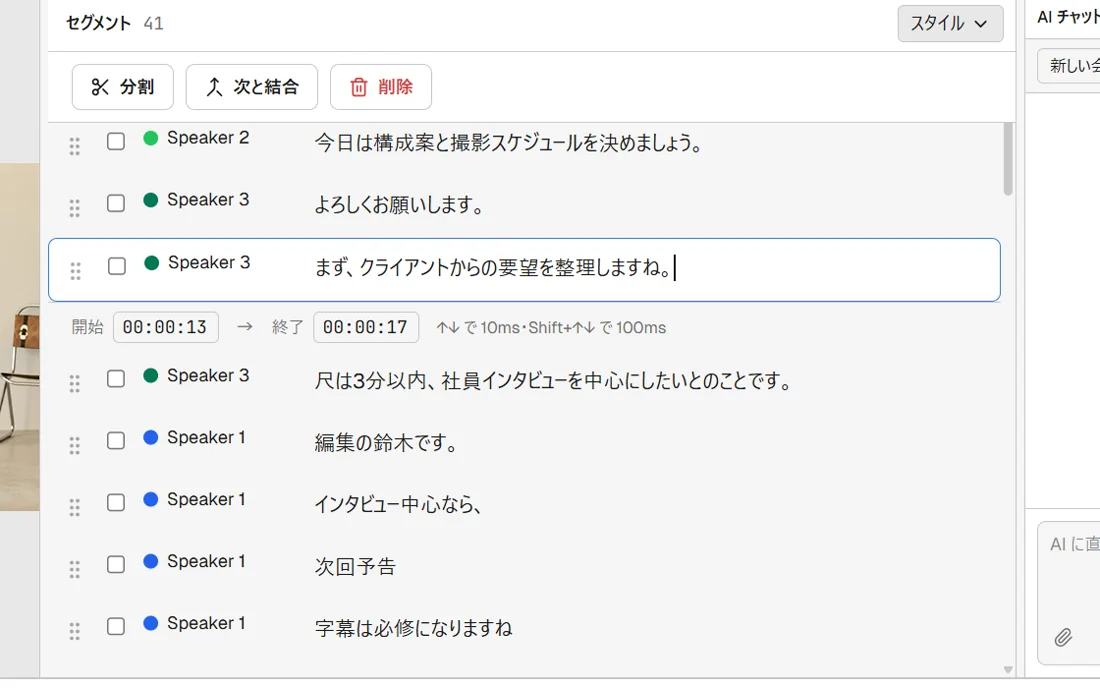Click the segment list vertical scrollbar thumb

[x=1008, y=159]
